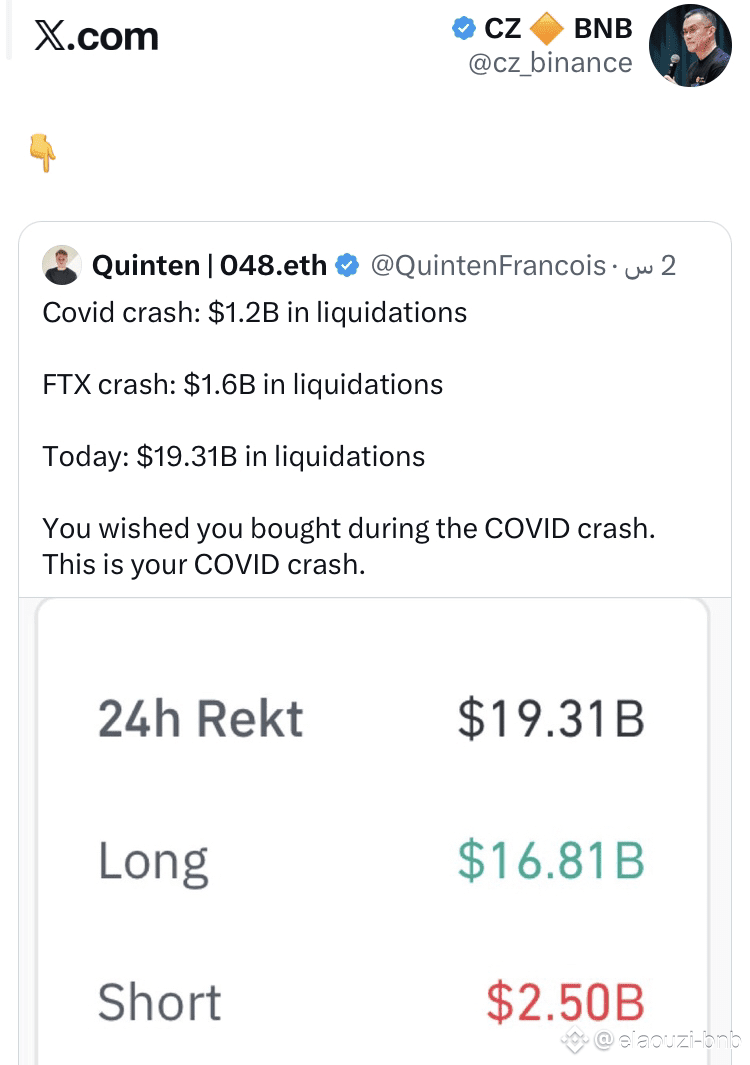Screen dimensions: 750x1065
Task: Click the 24h Rekt label
Action: pyautogui.click(x=200, y=719)
